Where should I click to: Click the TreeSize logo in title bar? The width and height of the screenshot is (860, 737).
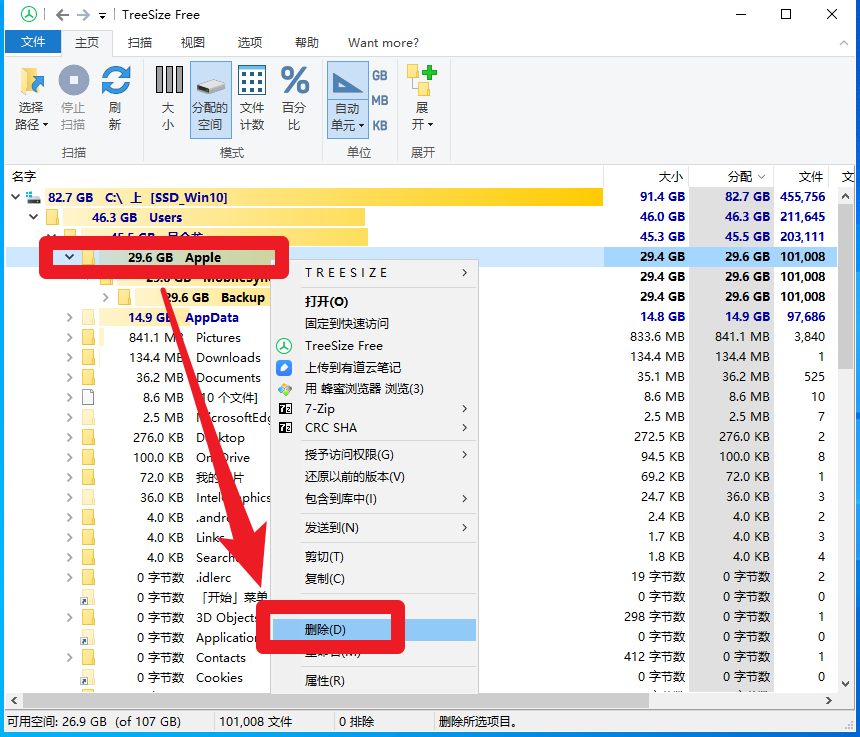click(29, 14)
